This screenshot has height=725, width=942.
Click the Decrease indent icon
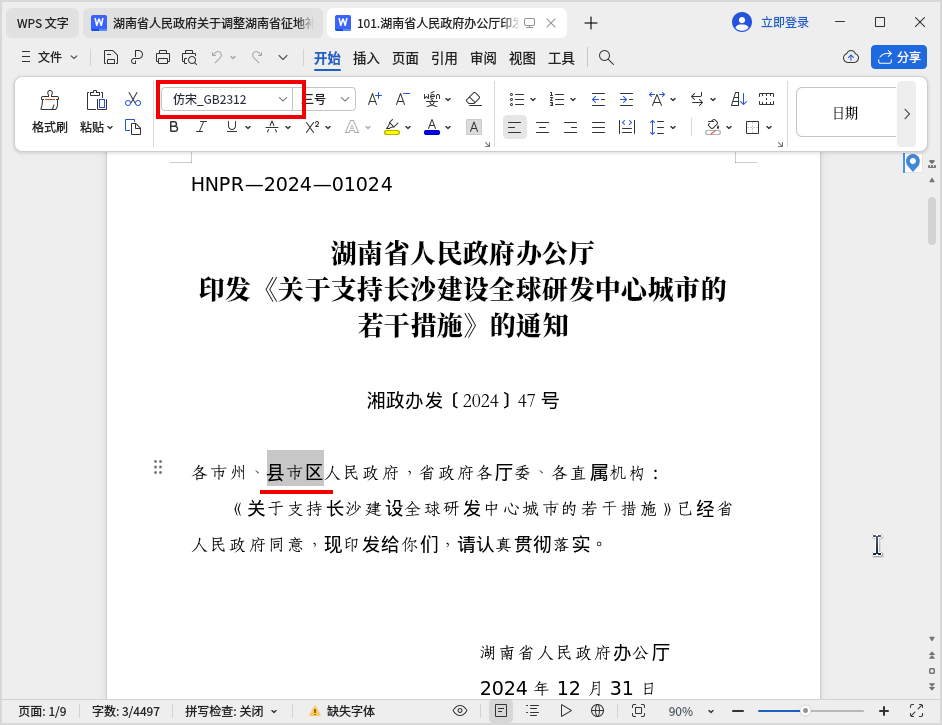point(598,99)
